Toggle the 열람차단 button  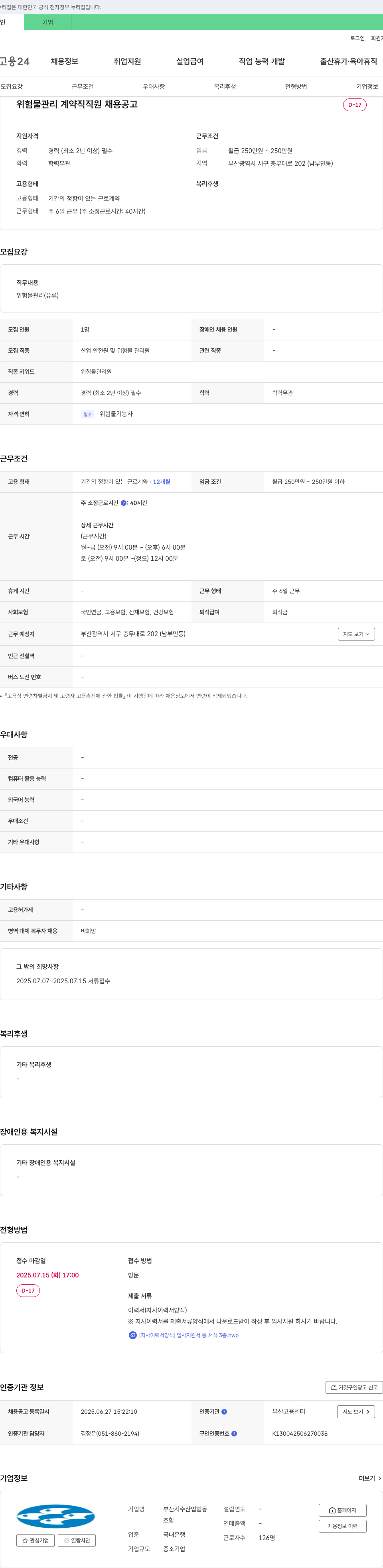(x=77, y=1540)
